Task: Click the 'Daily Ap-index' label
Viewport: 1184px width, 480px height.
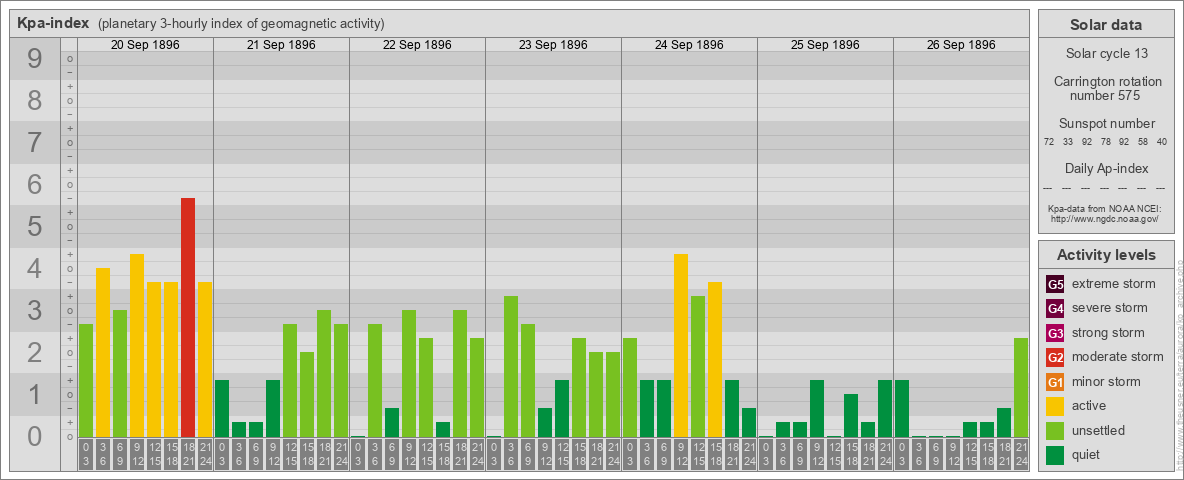Action: 1106,168
